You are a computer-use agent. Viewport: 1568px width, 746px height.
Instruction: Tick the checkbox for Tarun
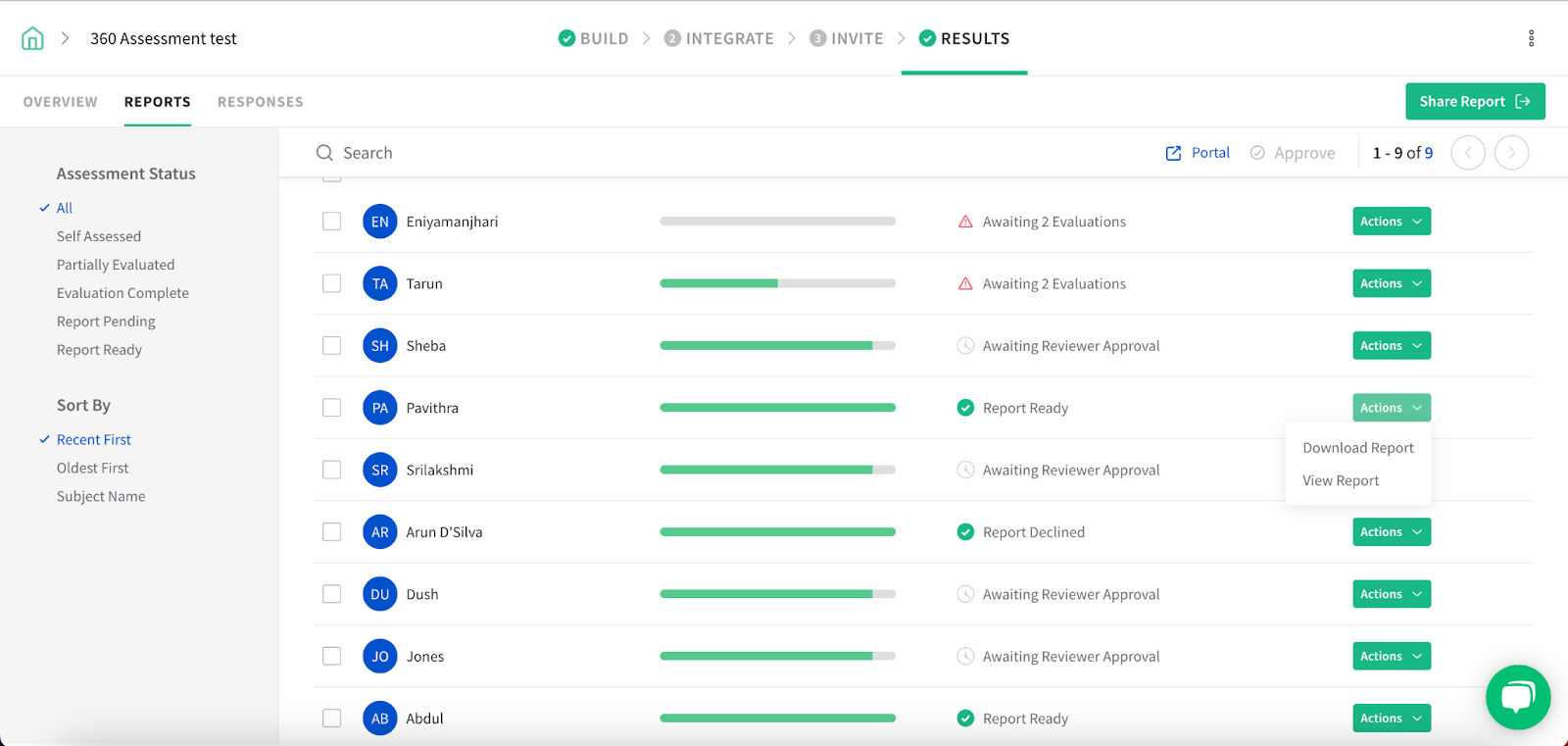(332, 283)
